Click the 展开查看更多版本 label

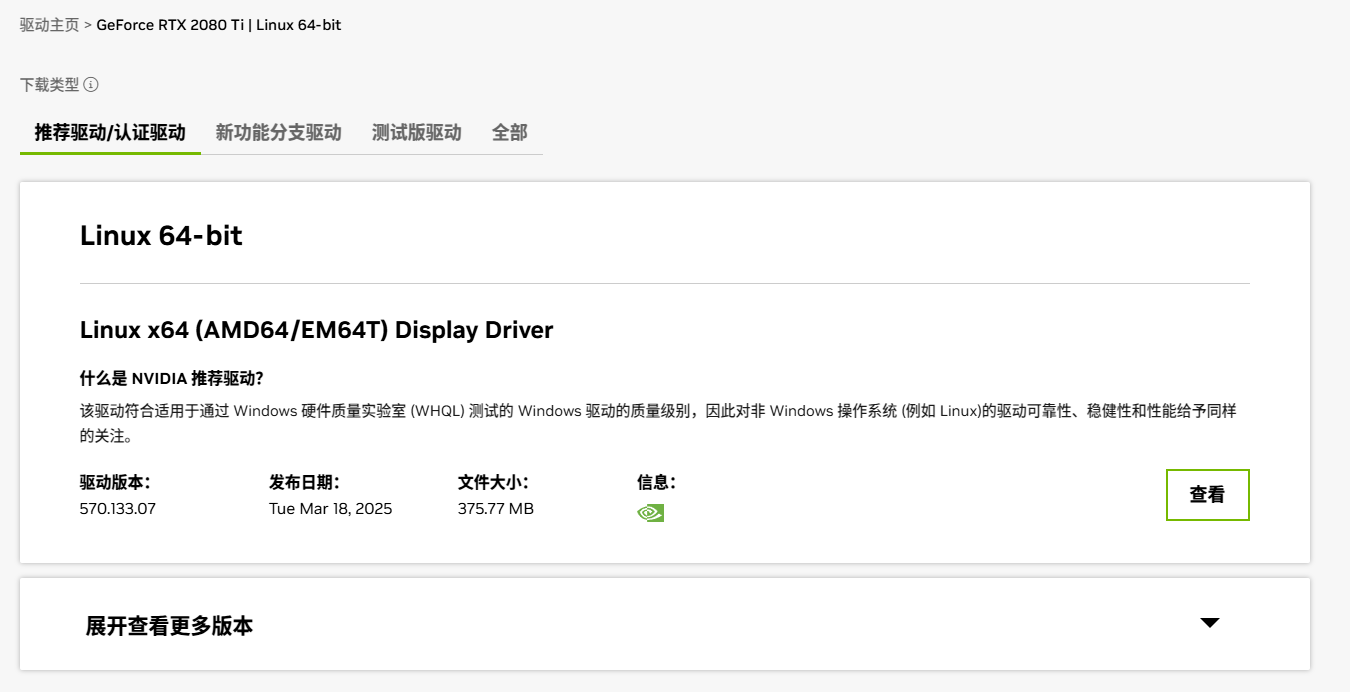[169, 626]
